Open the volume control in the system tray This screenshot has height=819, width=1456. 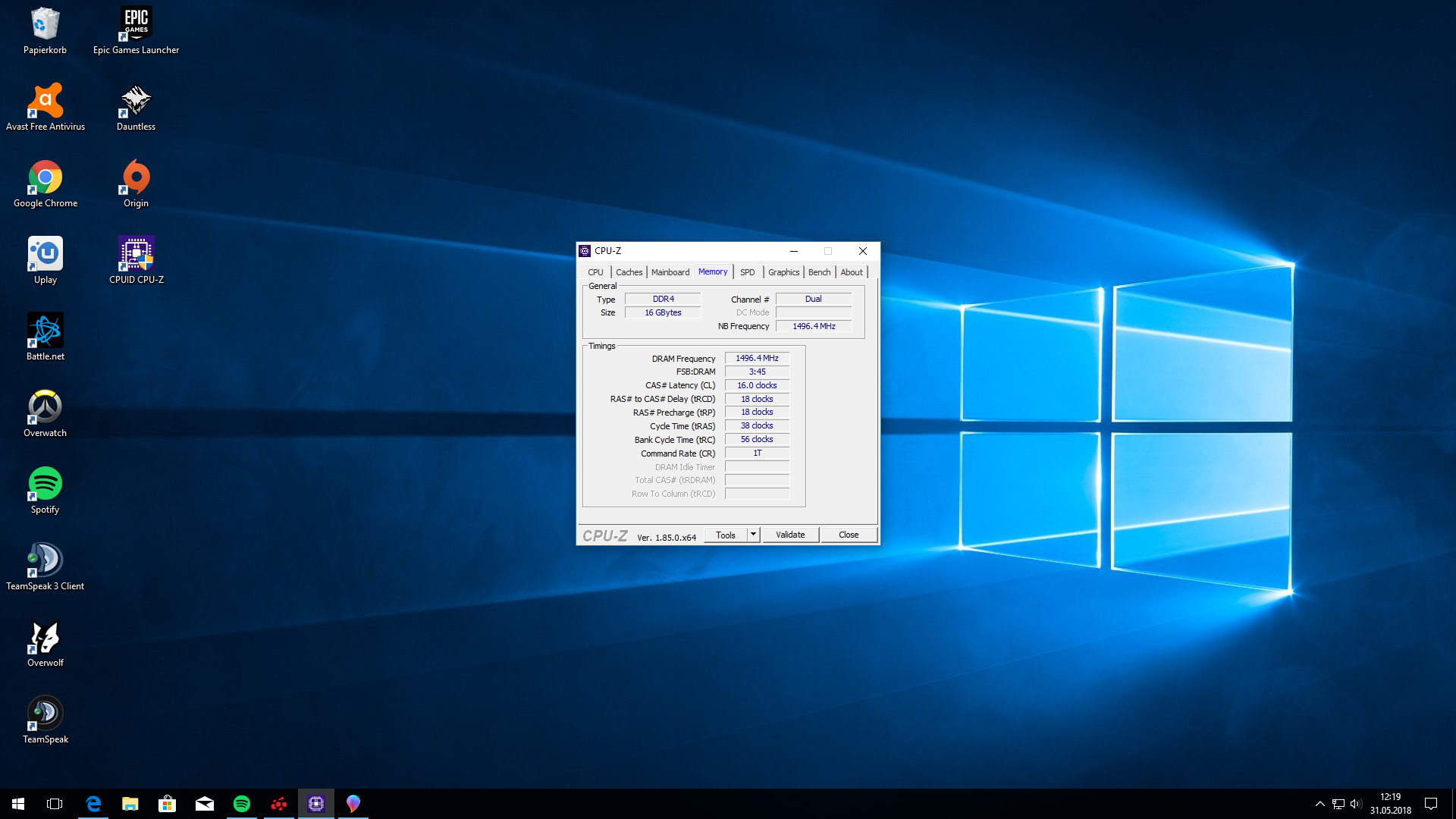(1356, 804)
